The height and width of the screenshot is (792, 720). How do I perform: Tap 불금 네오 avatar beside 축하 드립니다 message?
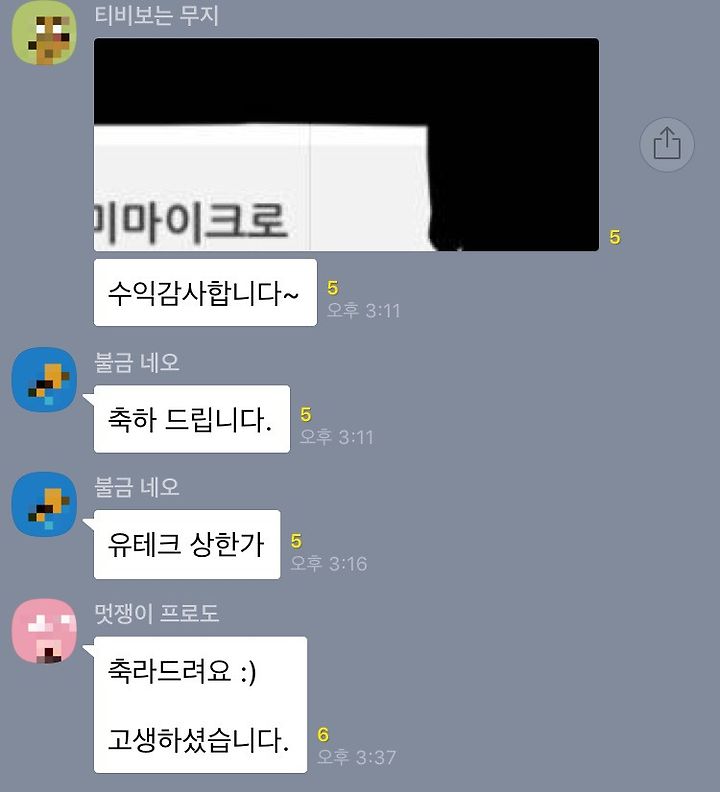[44, 379]
